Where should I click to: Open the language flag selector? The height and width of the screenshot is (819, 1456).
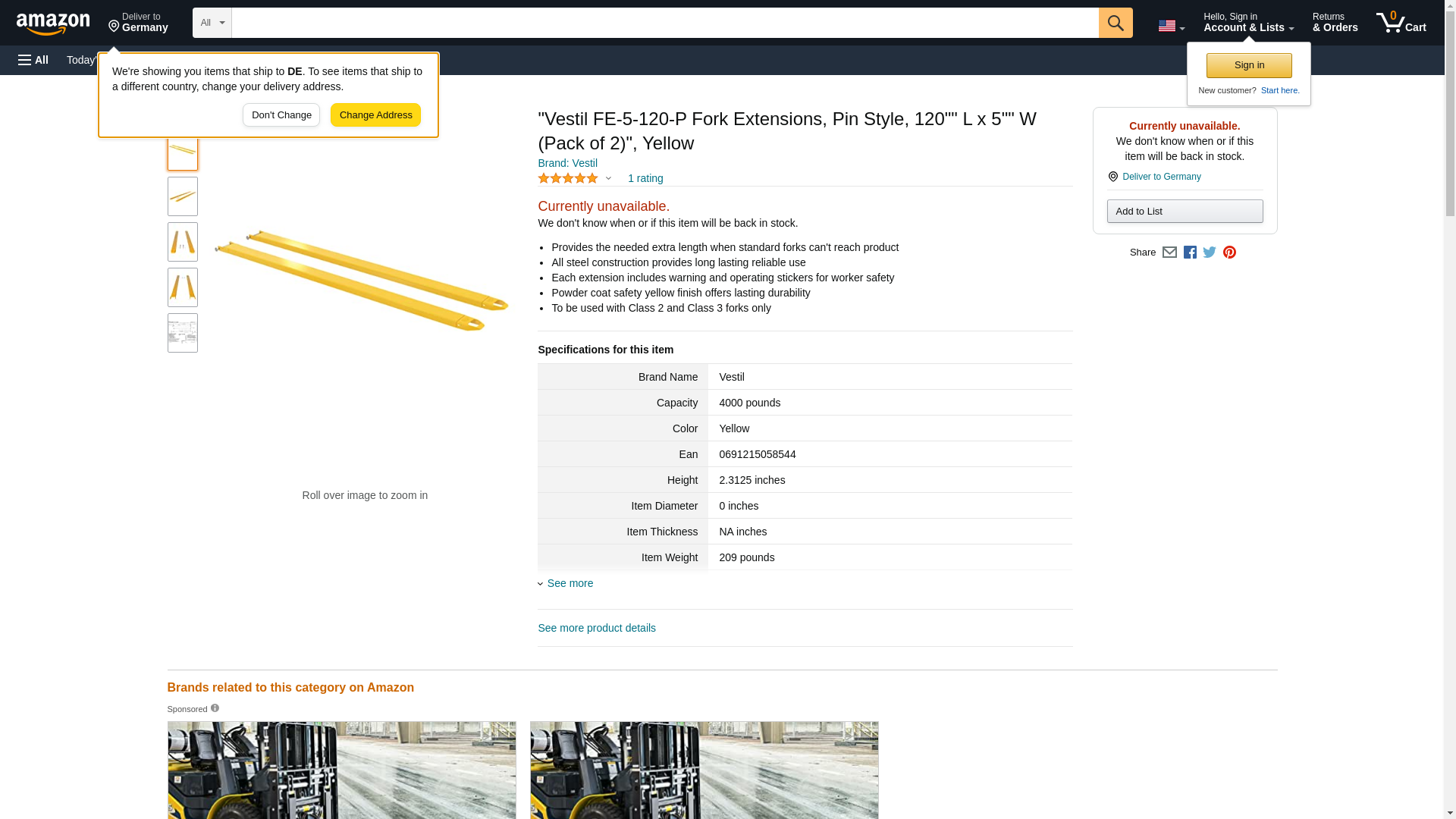pos(1171,26)
